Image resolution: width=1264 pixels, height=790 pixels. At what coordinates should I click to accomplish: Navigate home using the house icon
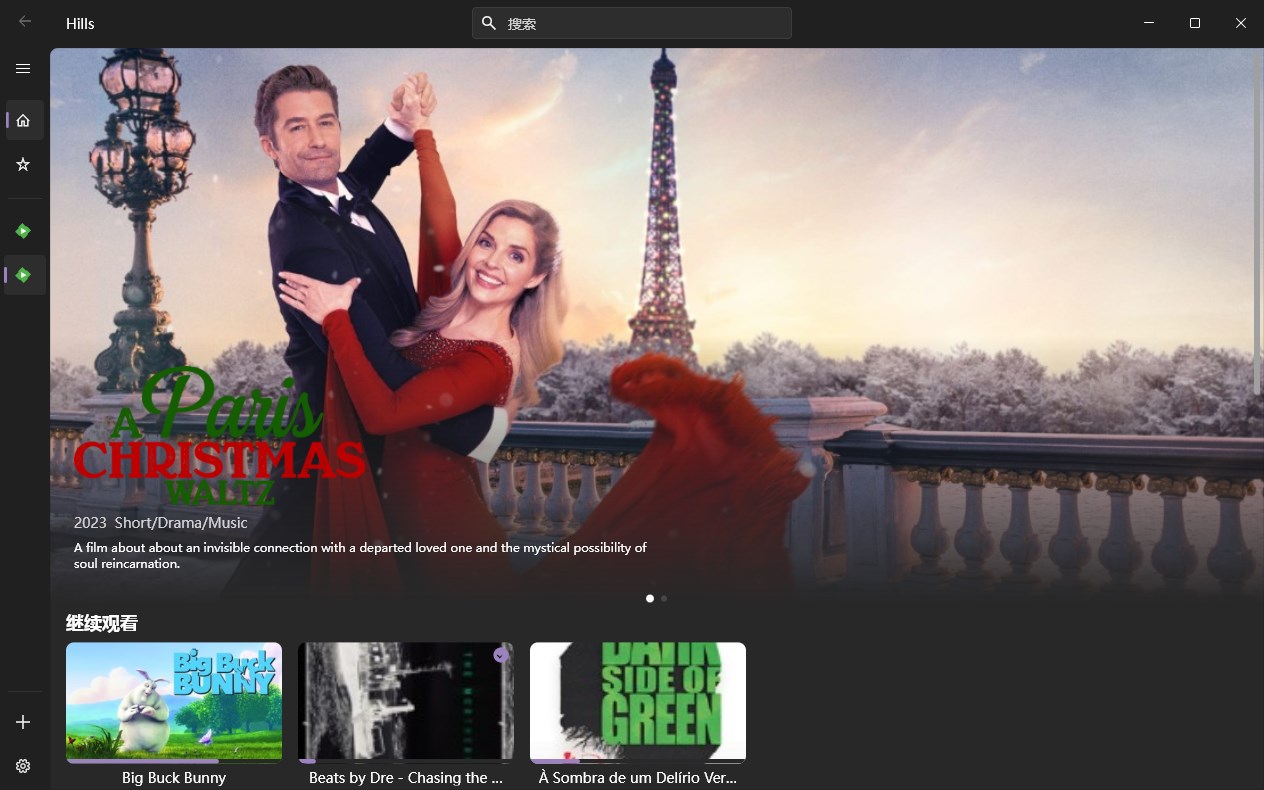pyautogui.click(x=23, y=119)
